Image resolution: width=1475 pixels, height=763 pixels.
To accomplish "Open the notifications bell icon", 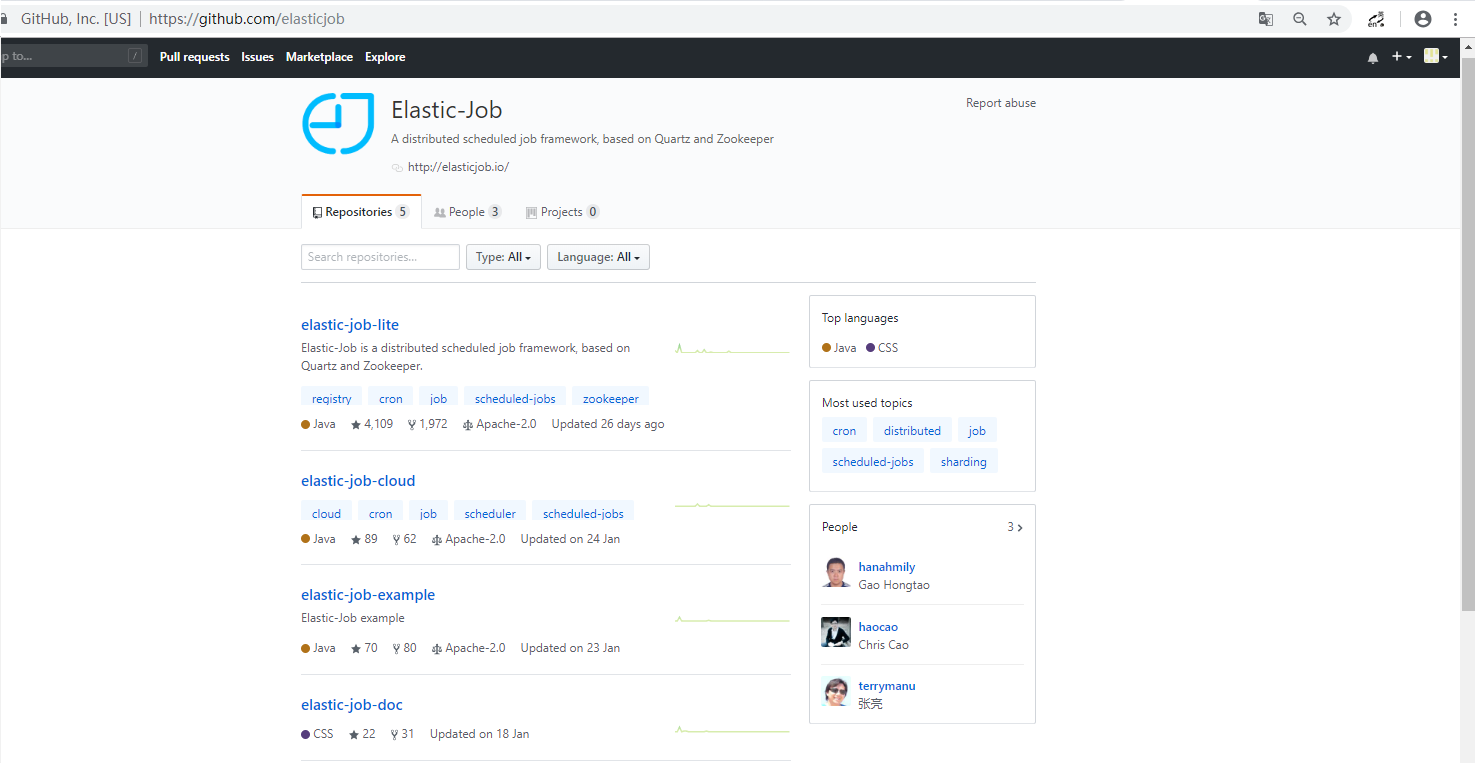I will click(x=1373, y=58).
